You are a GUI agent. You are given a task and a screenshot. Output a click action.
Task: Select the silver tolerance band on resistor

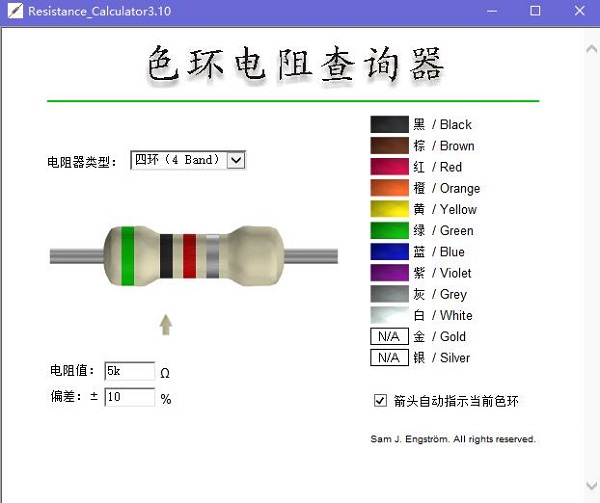tap(213, 256)
